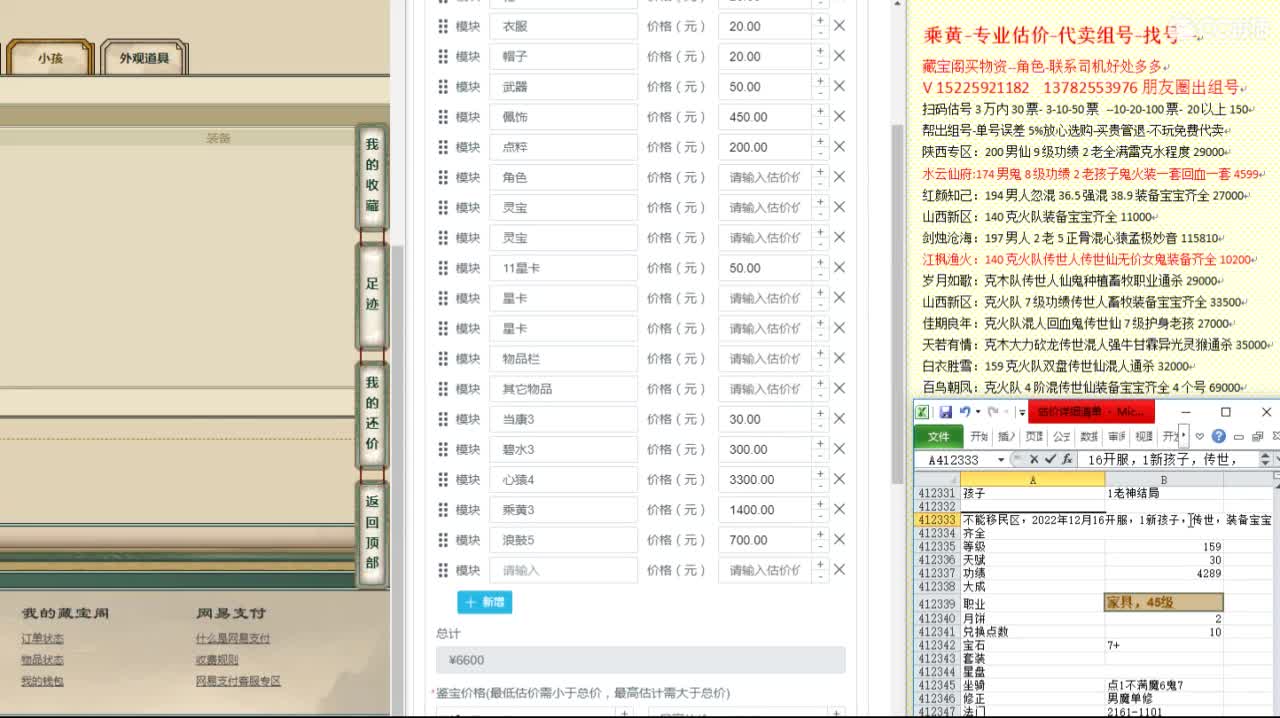Open the undo history dropdown arrow

coord(976,412)
